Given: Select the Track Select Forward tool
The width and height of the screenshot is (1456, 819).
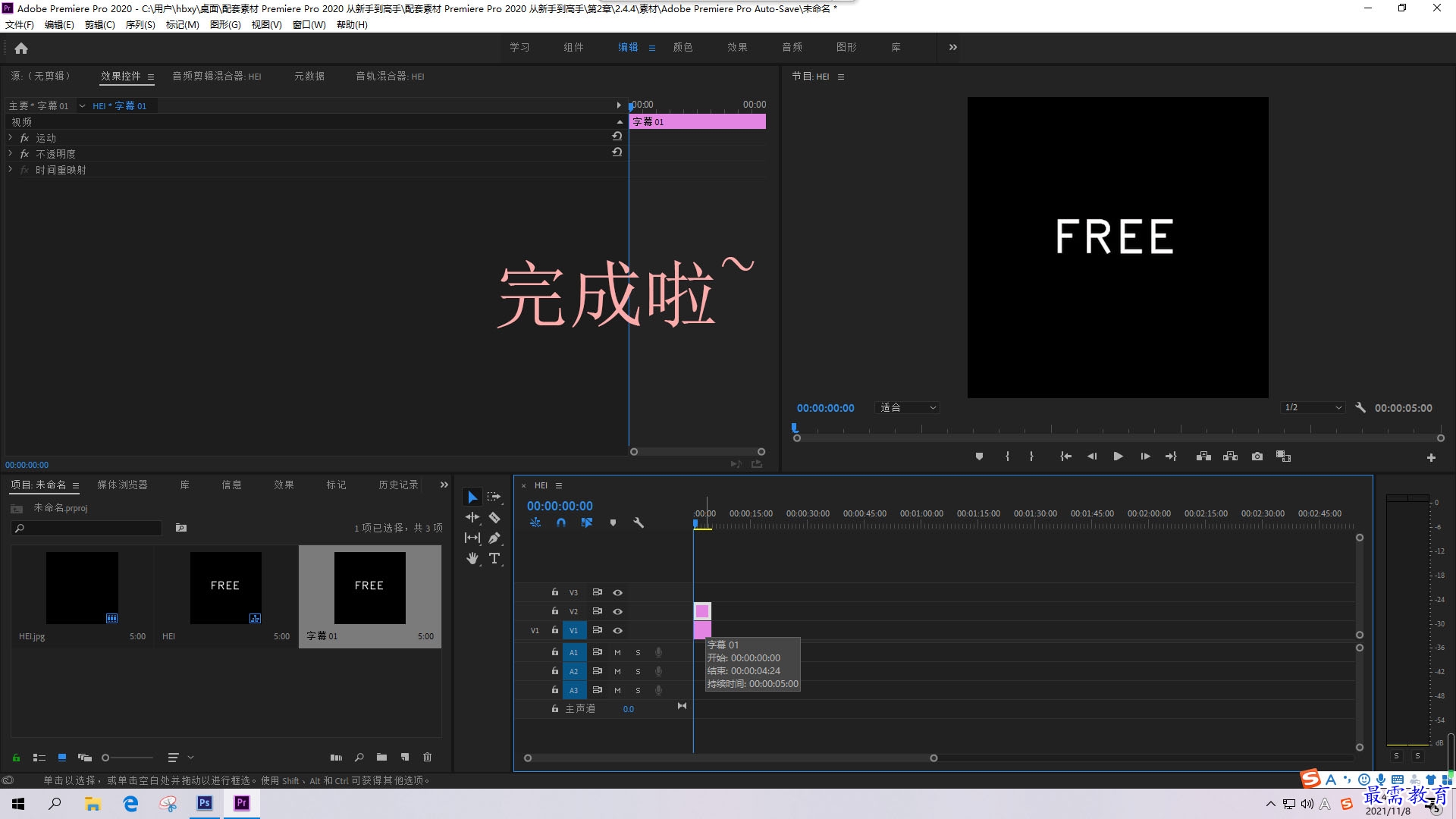Looking at the screenshot, I should [494, 497].
